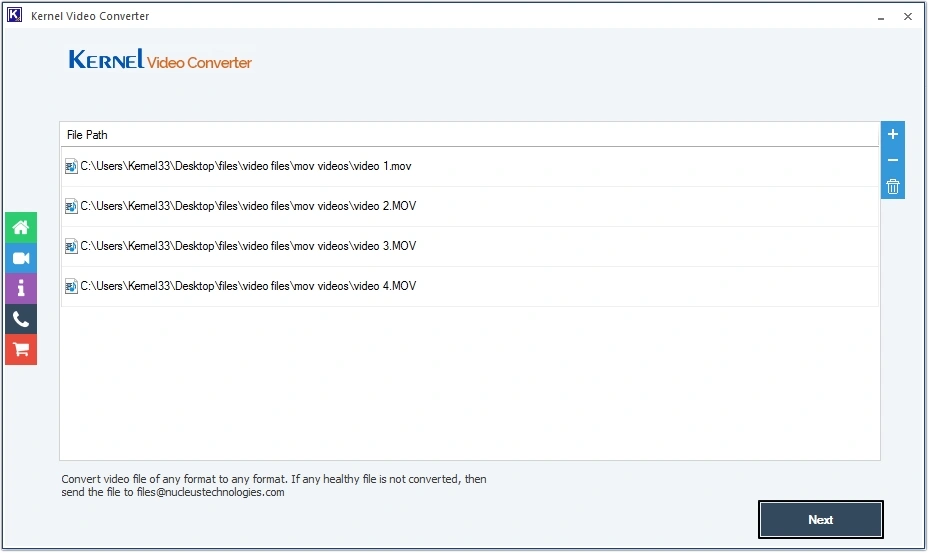
Task: Remove selected file with minus icon
Action: coord(893,161)
